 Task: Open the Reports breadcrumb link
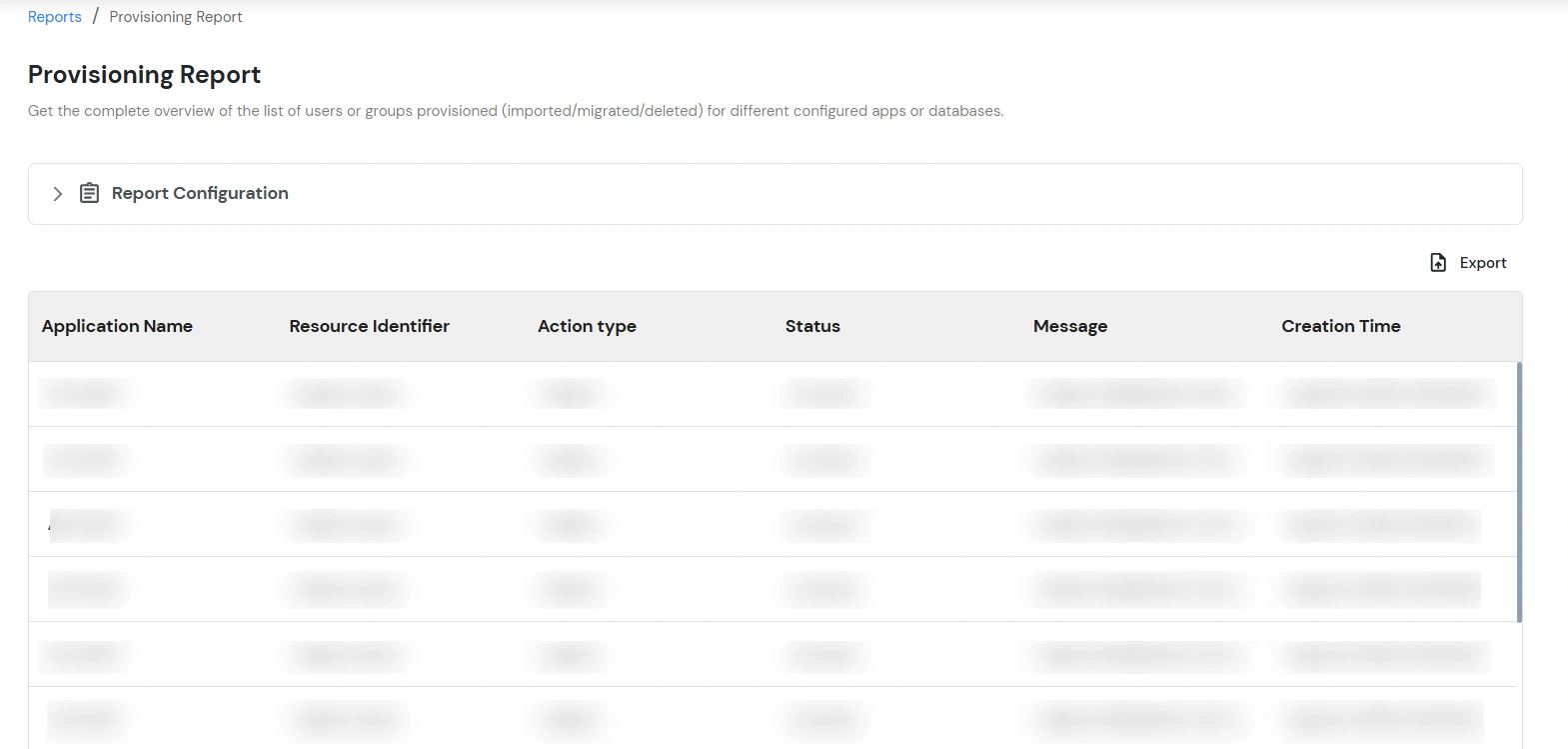55,17
